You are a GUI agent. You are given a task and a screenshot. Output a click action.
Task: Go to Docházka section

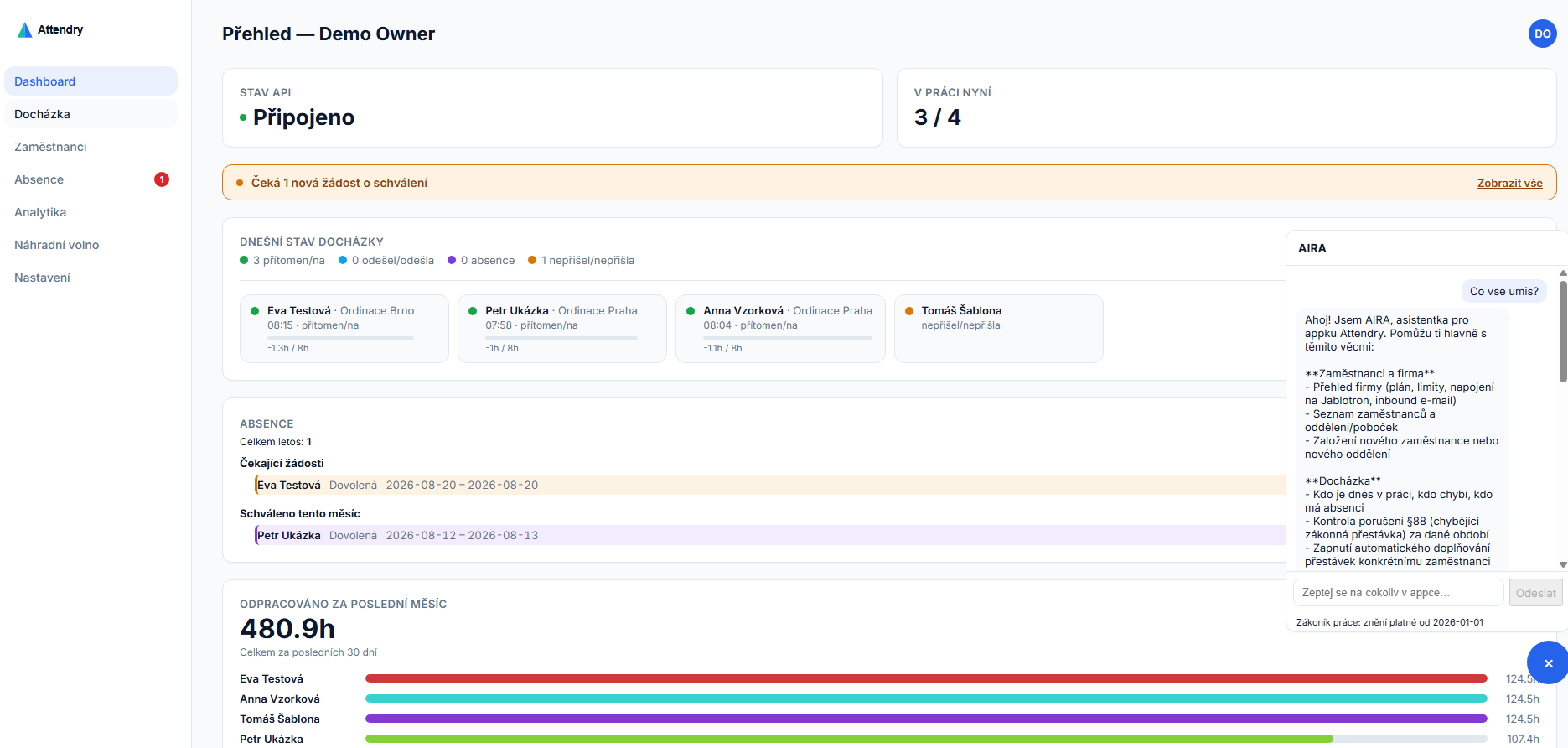point(91,114)
